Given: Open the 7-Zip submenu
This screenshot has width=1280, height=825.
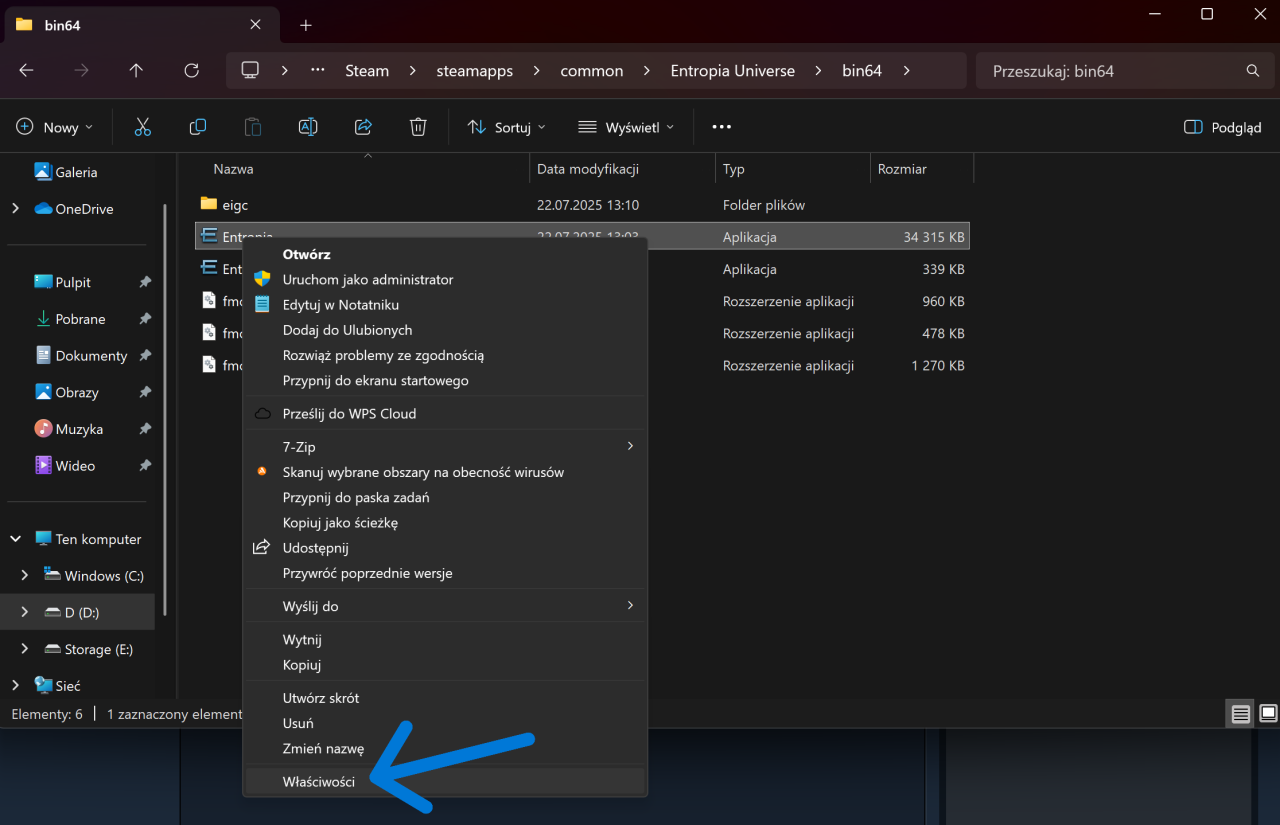Looking at the screenshot, I should pos(446,447).
